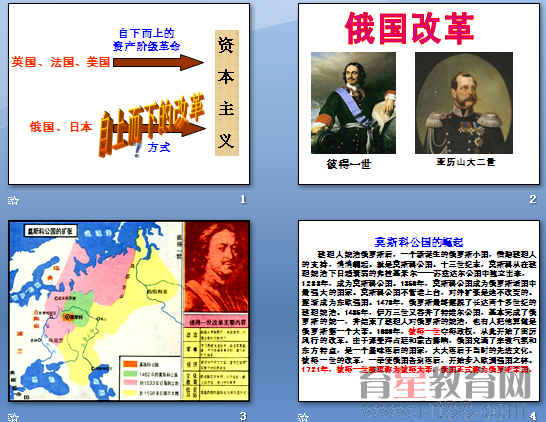Click the animation star icon under slide 1
This screenshot has height=422, width=546.
(13, 200)
